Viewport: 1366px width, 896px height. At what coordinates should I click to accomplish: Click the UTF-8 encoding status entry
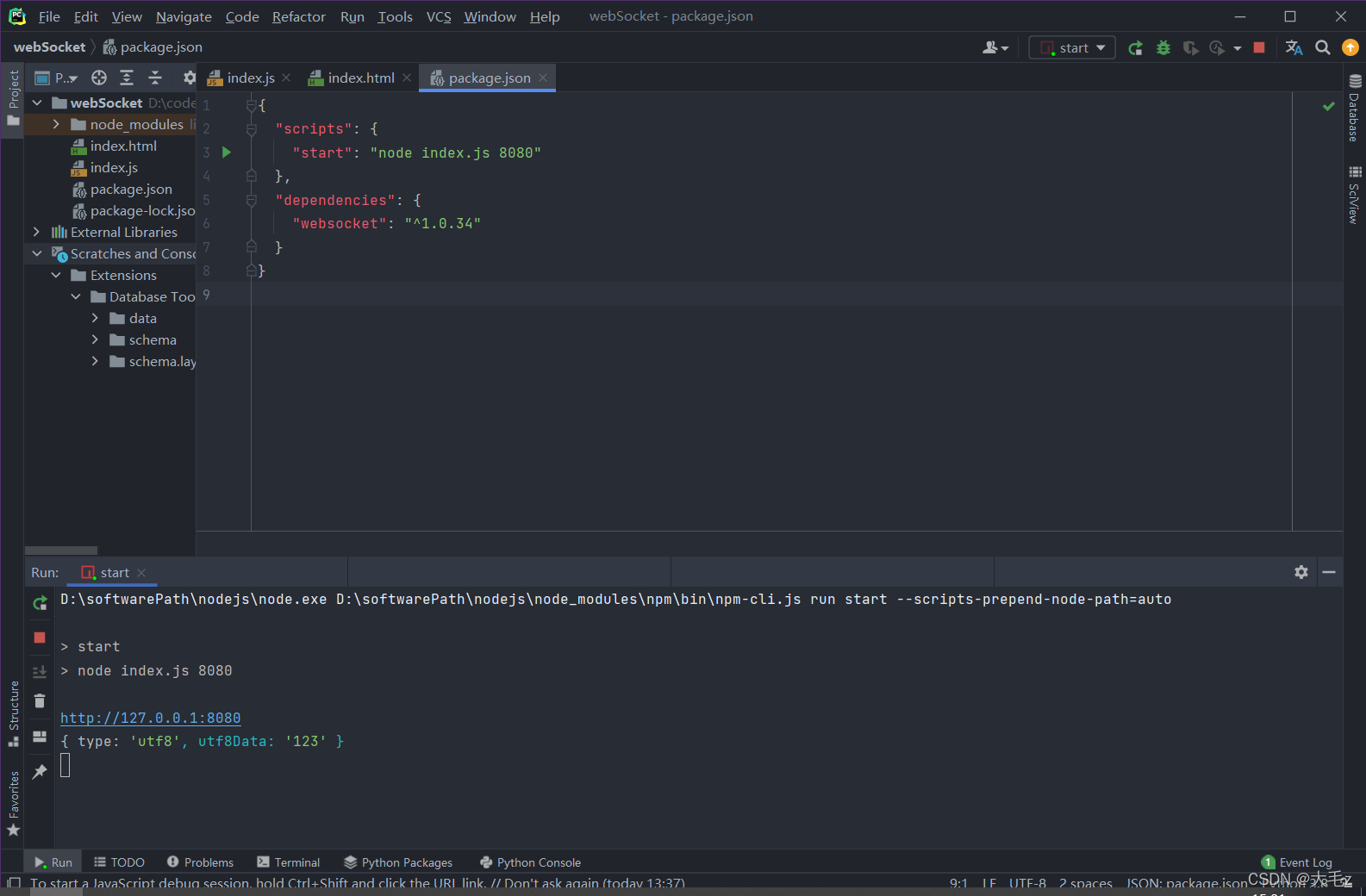(x=1027, y=883)
